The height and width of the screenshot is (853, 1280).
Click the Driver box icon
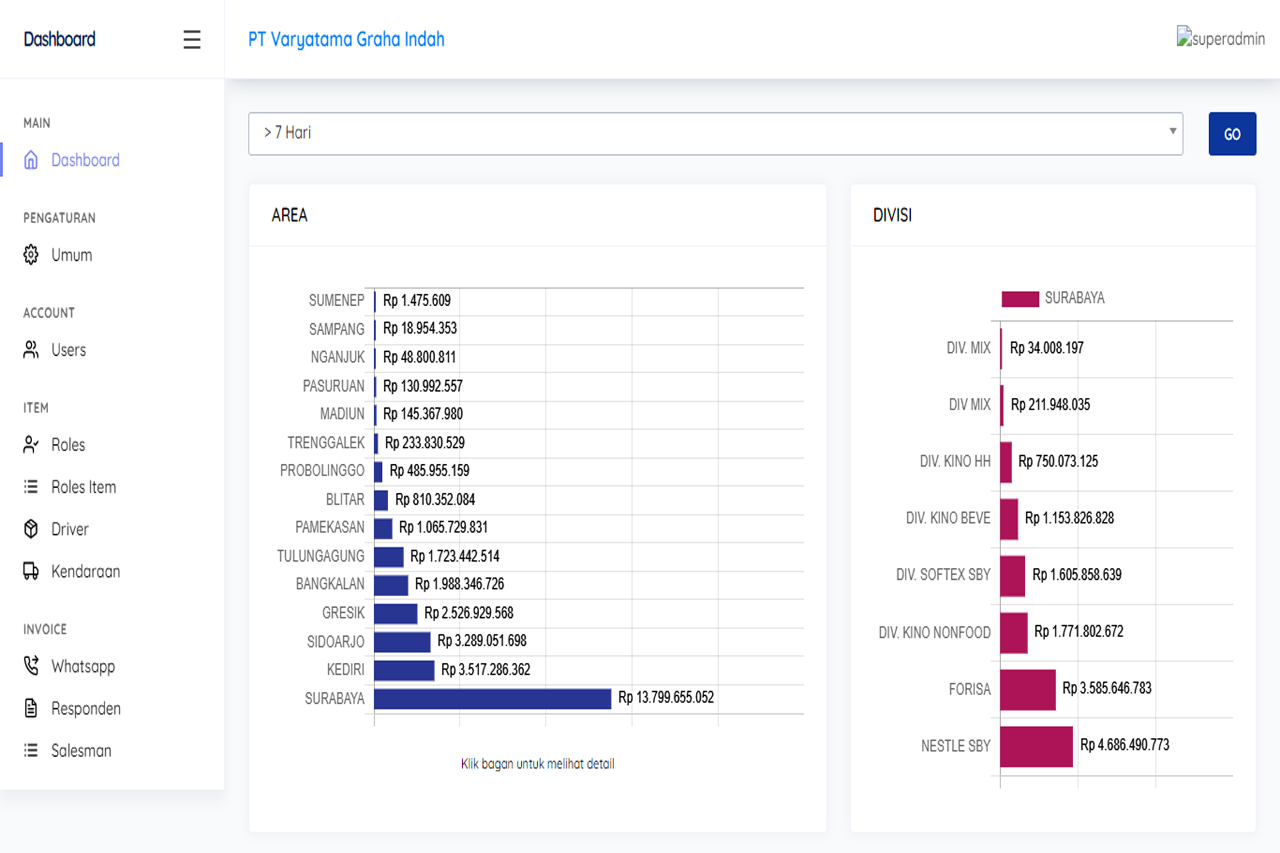(31, 529)
